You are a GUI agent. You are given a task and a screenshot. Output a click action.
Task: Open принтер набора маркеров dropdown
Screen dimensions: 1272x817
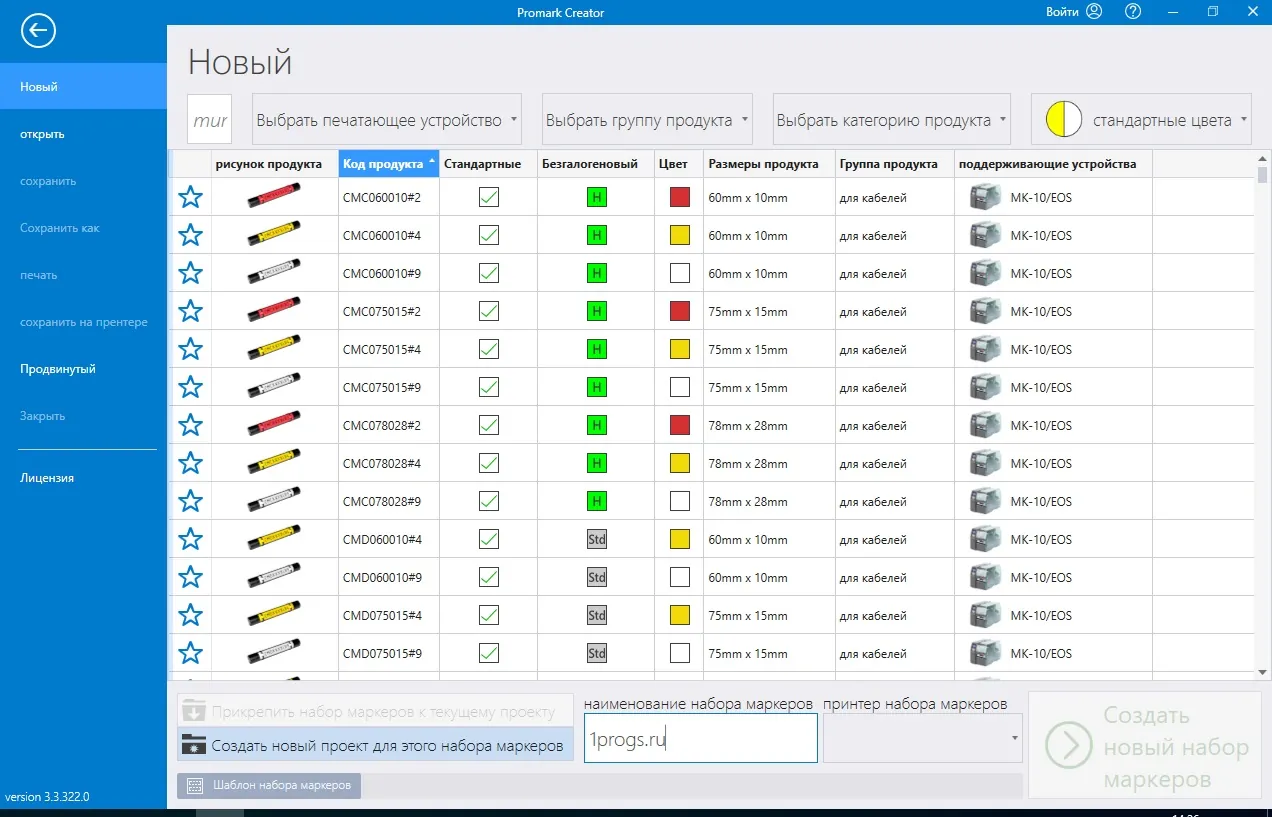(x=923, y=738)
